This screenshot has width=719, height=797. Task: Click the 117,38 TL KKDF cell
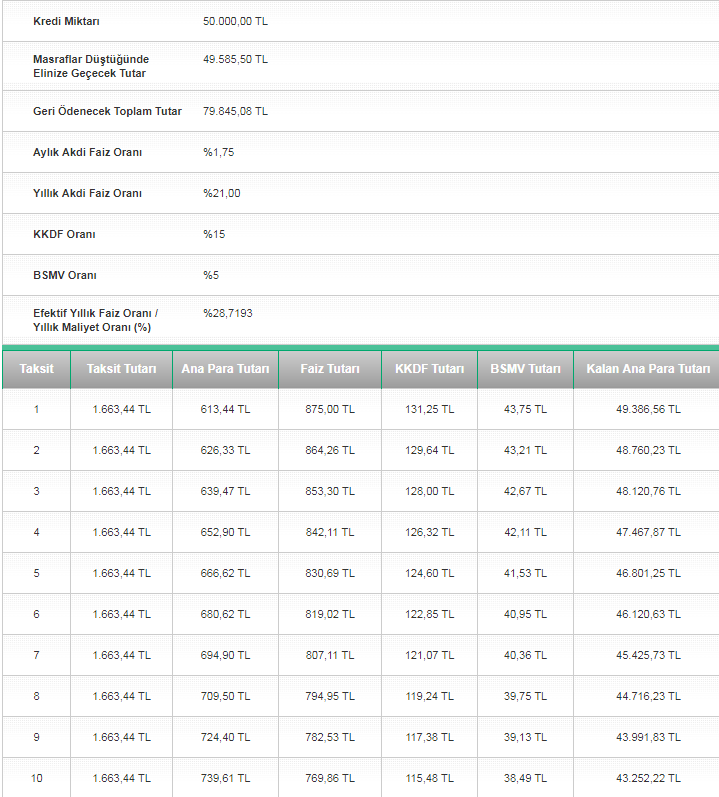point(429,737)
